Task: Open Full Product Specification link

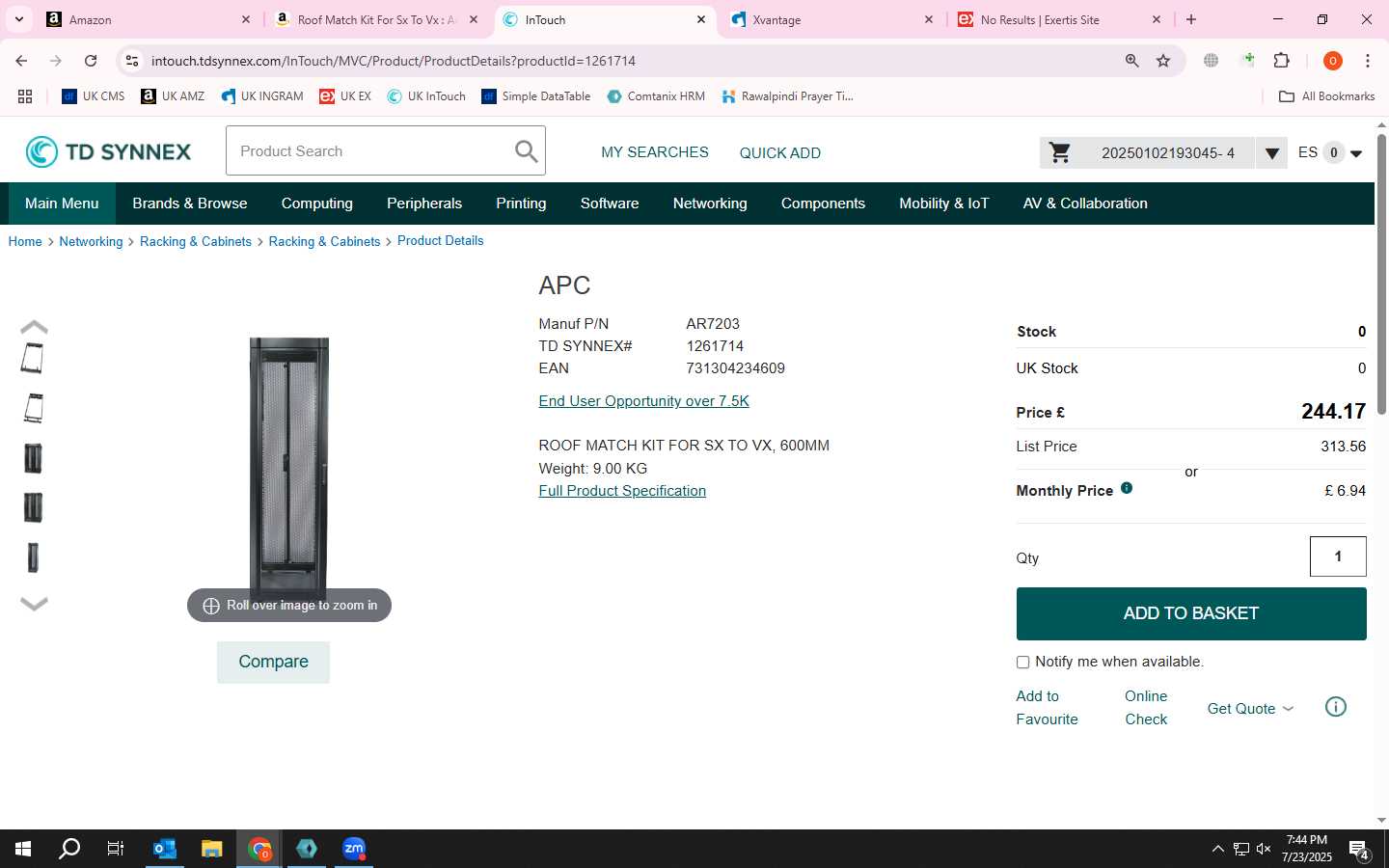Action: pyautogui.click(x=622, y=491)
